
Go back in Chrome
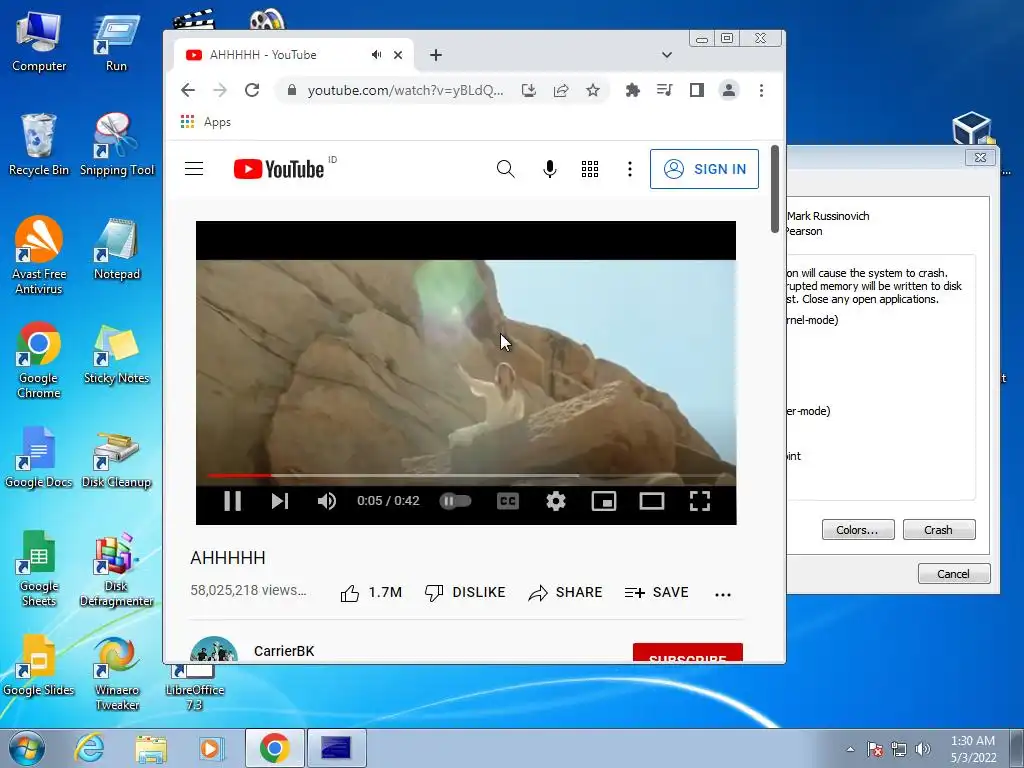pos(188,90)
